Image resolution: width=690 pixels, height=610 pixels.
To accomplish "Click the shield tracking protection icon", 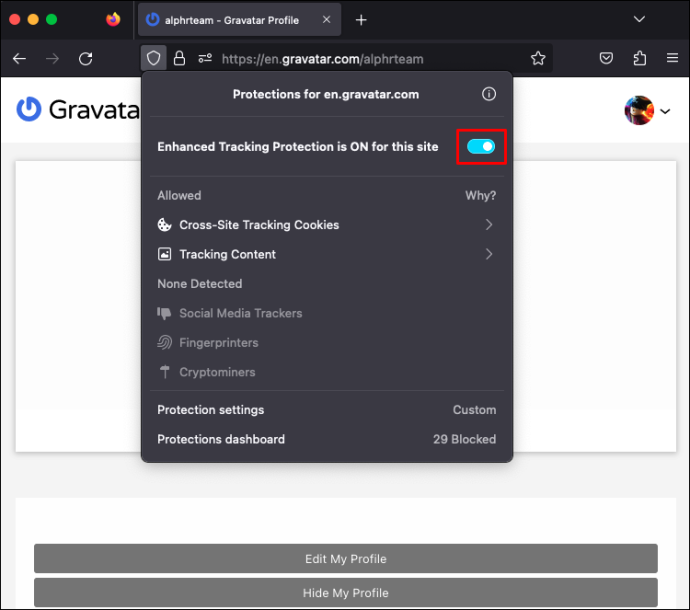I will tap(154, 58).
